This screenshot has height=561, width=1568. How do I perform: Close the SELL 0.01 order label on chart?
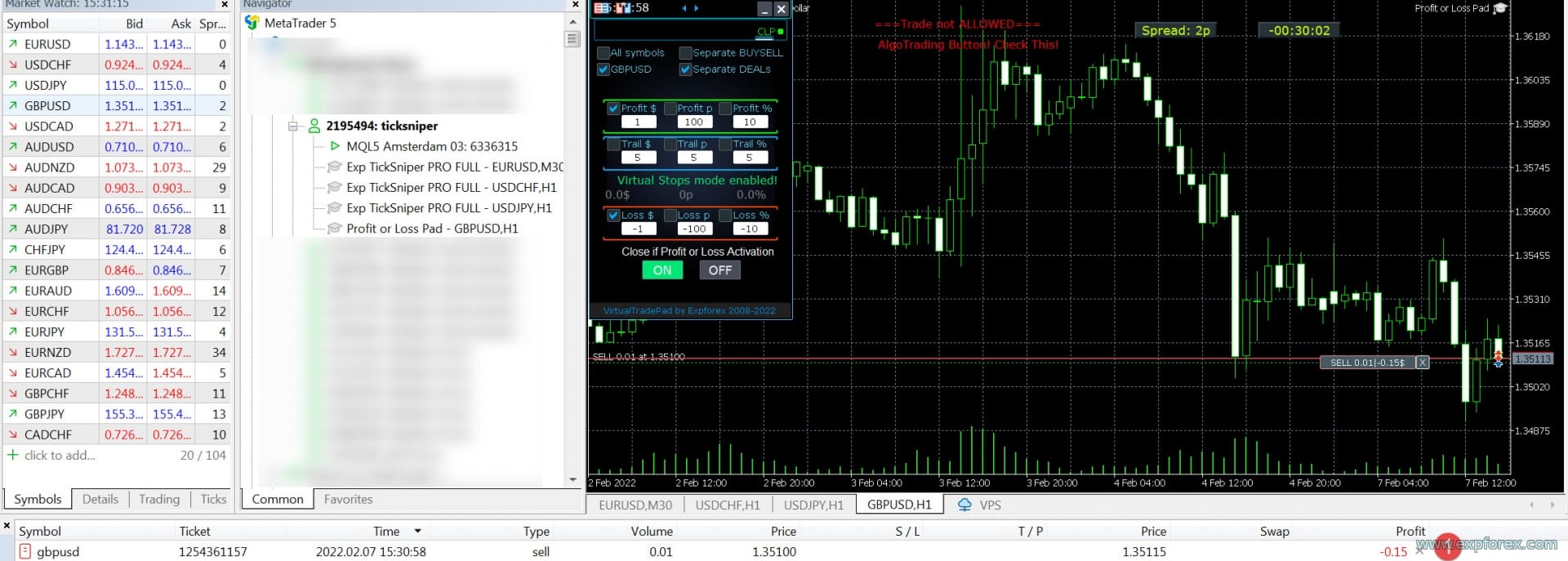[1422, 363]
